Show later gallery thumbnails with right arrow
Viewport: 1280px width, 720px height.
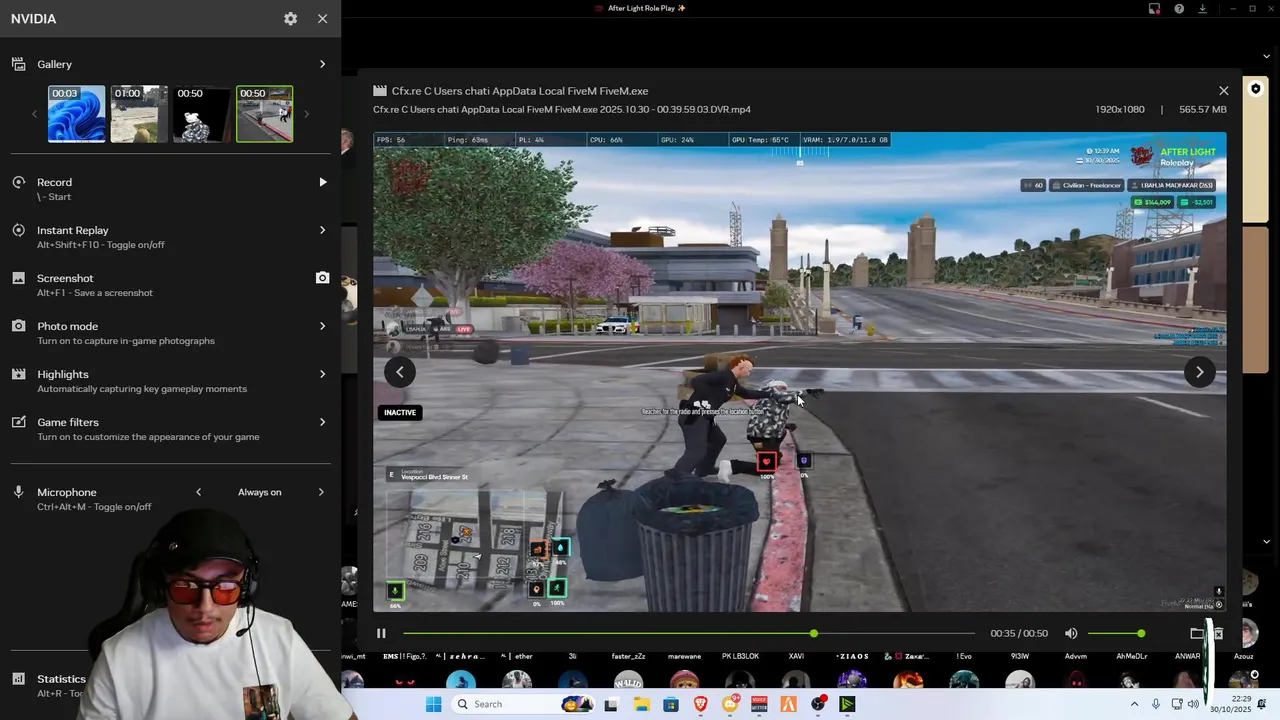coord(306,114)
